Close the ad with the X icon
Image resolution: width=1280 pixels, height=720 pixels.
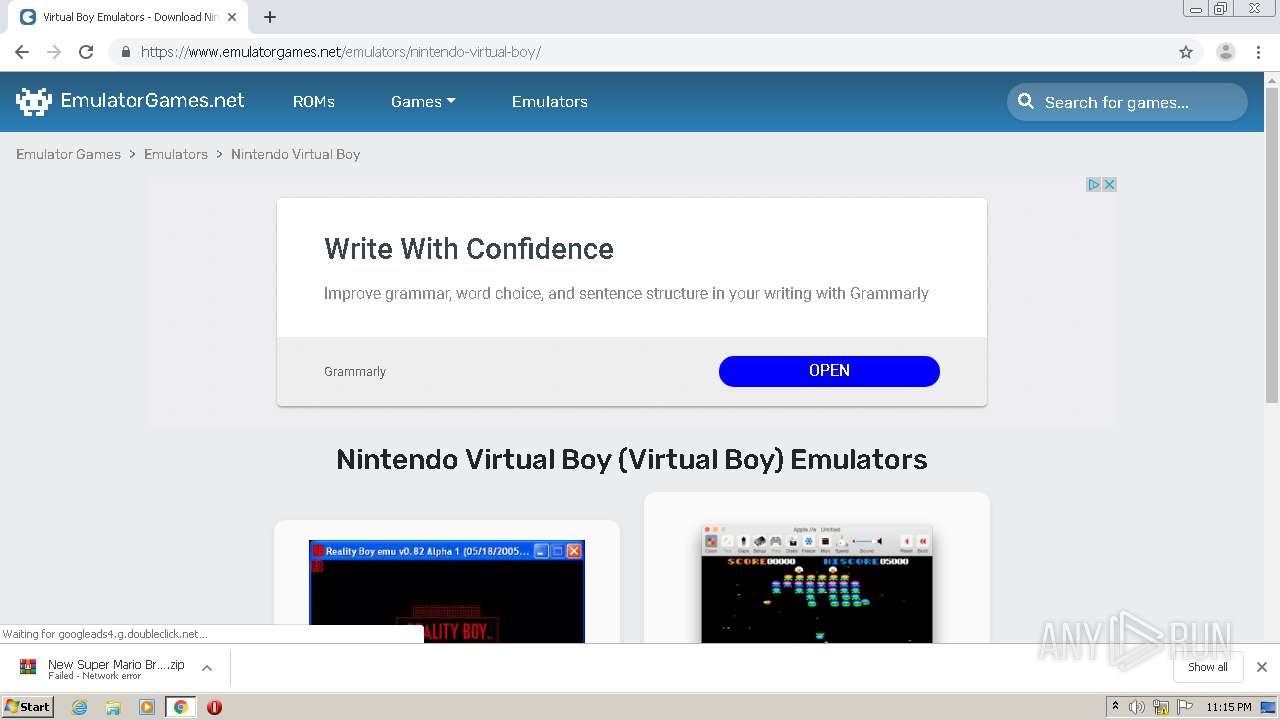pyautogui.click(x=1109, y=184)
